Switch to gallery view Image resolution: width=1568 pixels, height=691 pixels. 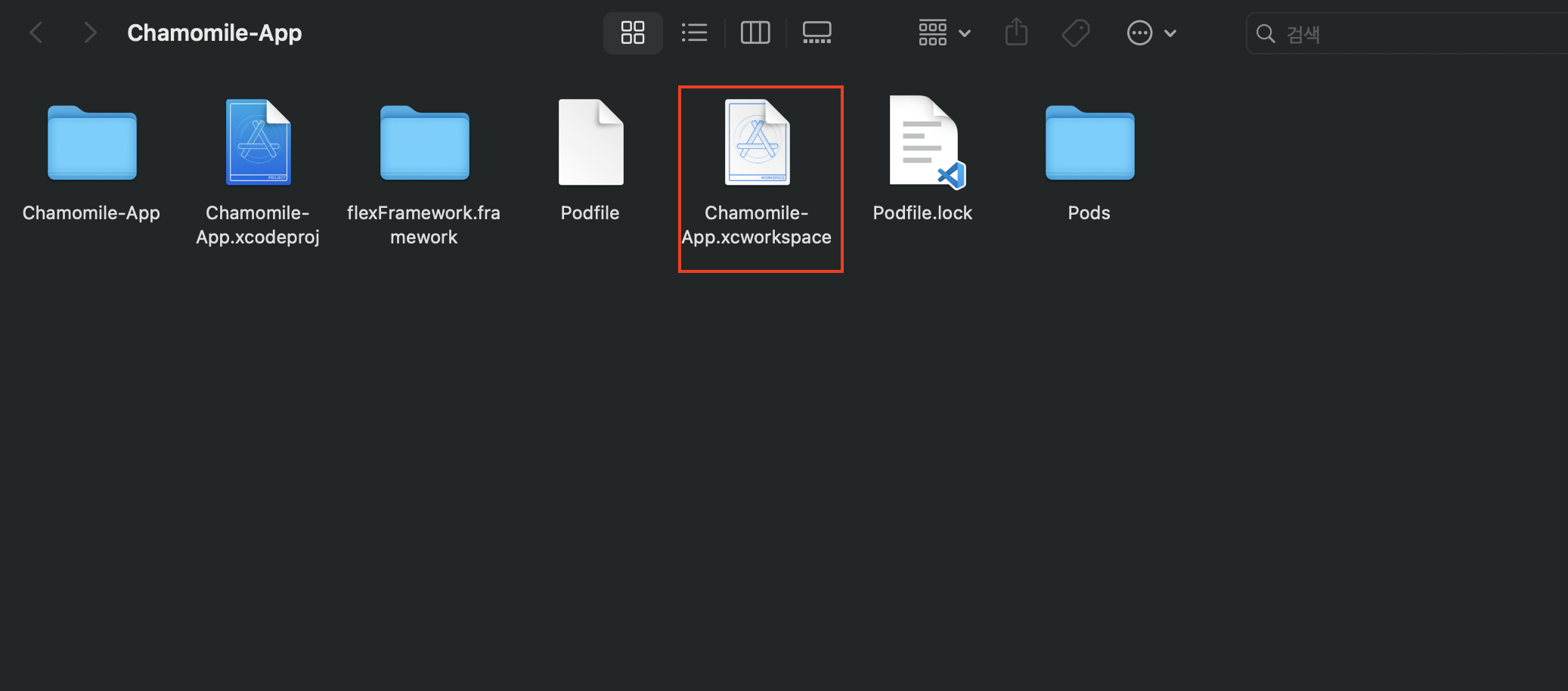pos(817,33)
